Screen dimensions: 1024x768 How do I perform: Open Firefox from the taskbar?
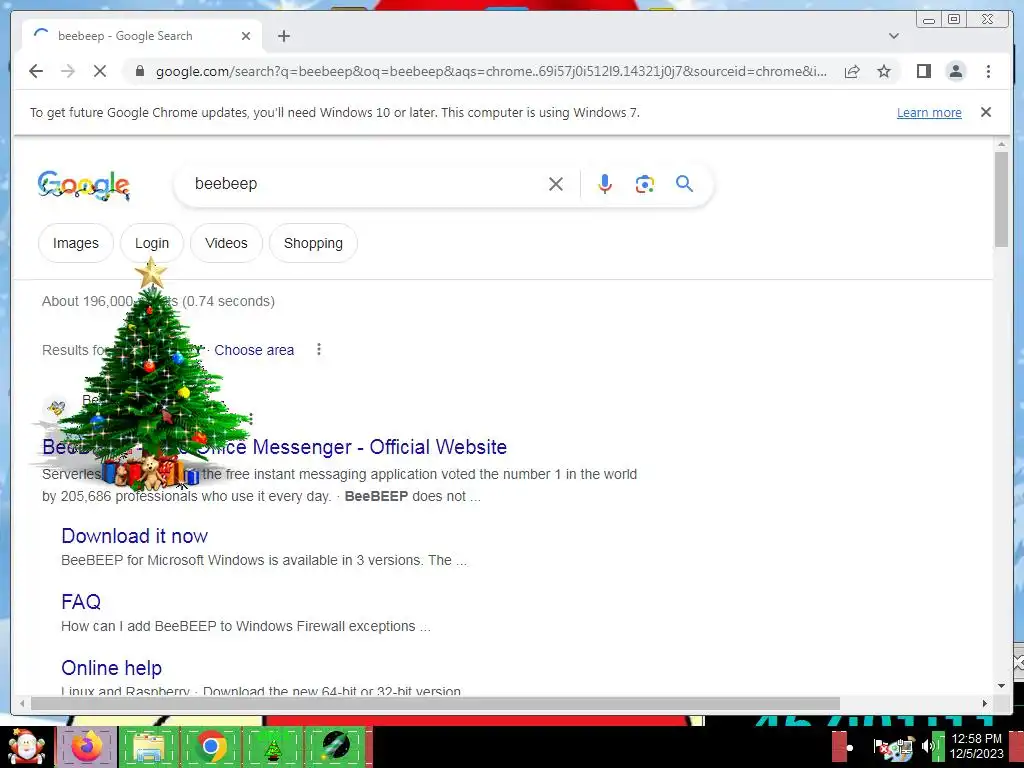click(87, 746)
